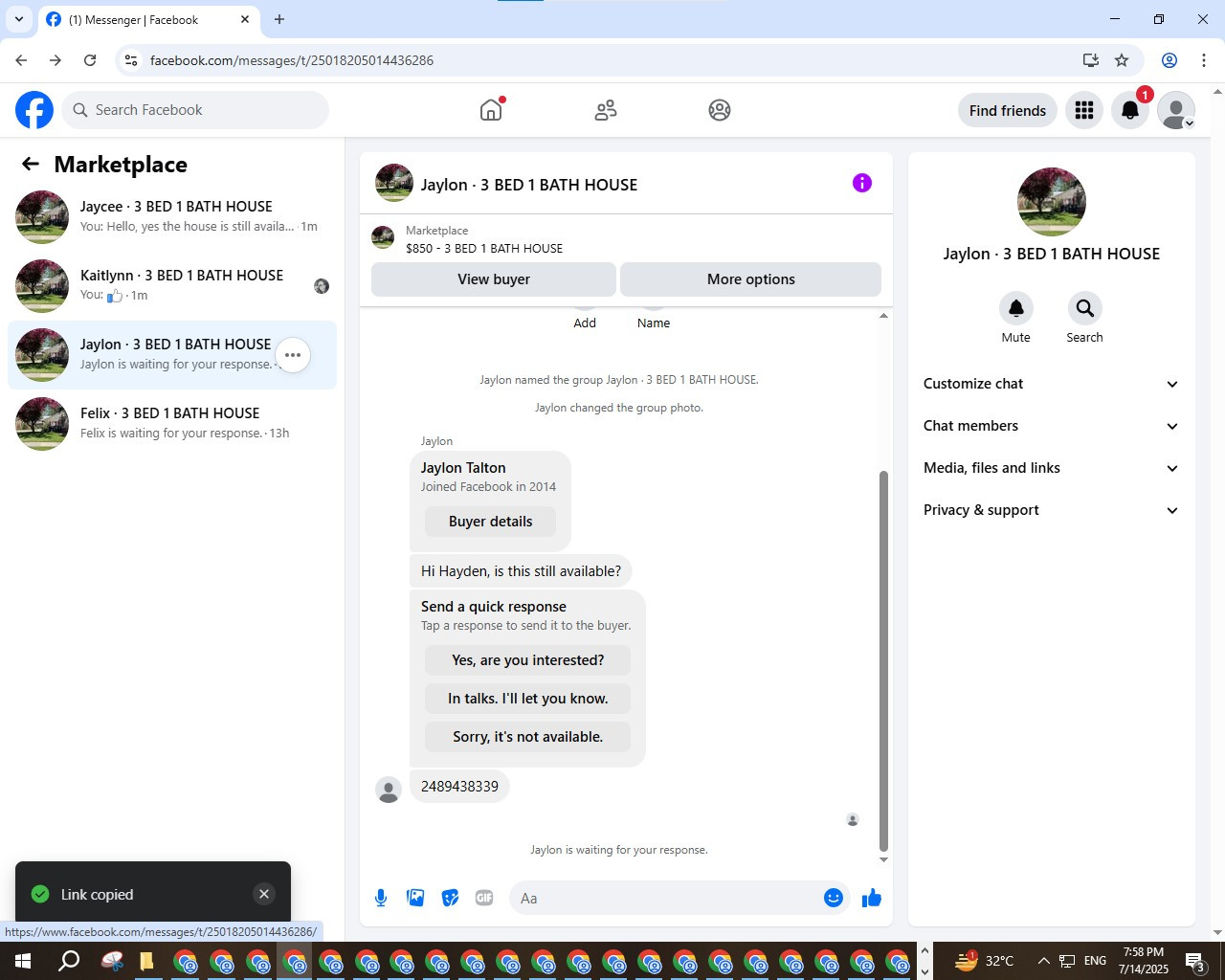Open Felix 3 BED 1 BATH HOUSE chat
The height and width of the screenshot is (980, 1225).
[x=172, y=424]
